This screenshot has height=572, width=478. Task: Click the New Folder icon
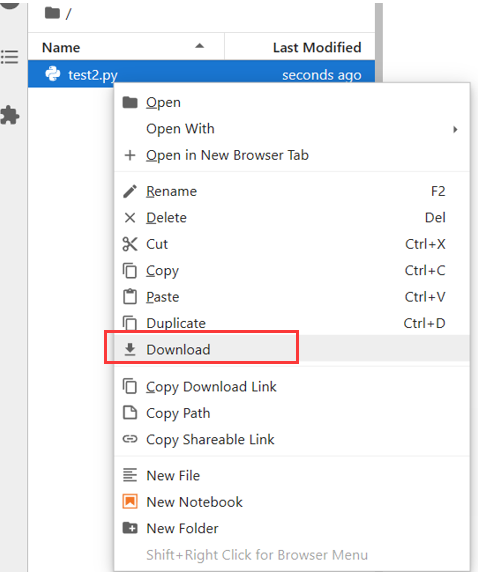pyautogui.click(x=130, y=528)
